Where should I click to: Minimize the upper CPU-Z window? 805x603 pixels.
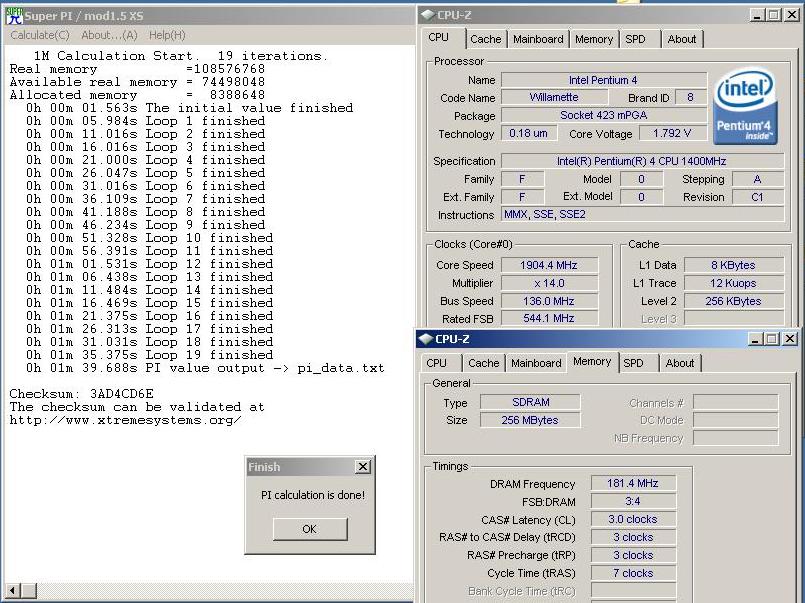tap(756, 15)
